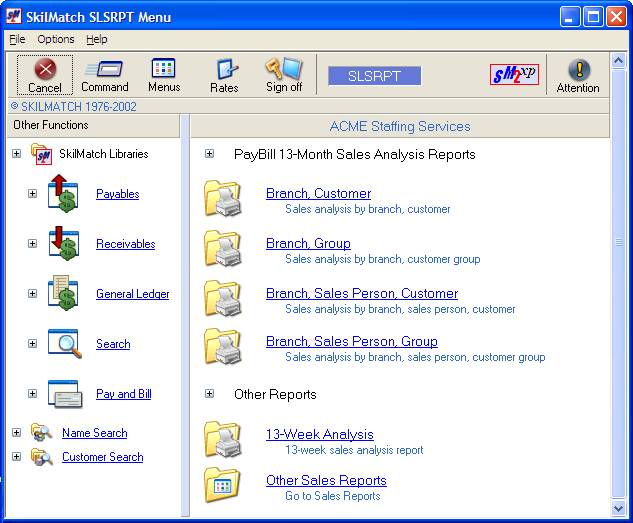Open the Name Search link
633x523 pixels.
point(94,433)
